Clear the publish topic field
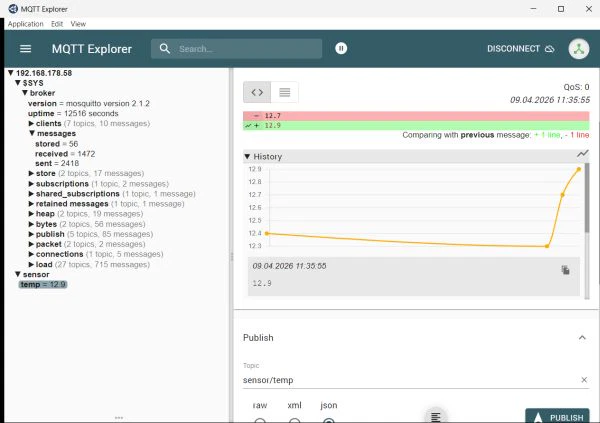Image resolution: width=600 pixels, height=423 pixels. [585, 380]
